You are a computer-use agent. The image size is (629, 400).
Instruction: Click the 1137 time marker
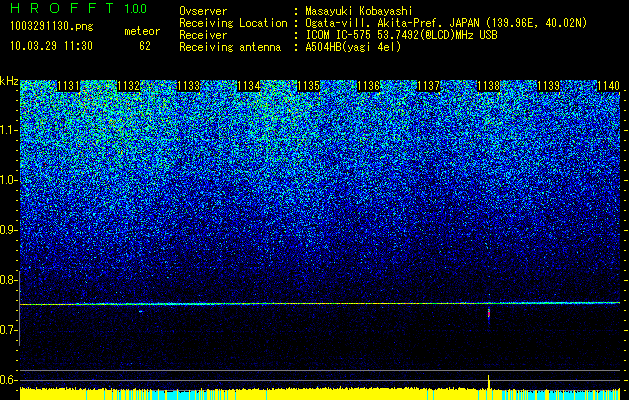point(429,86)
